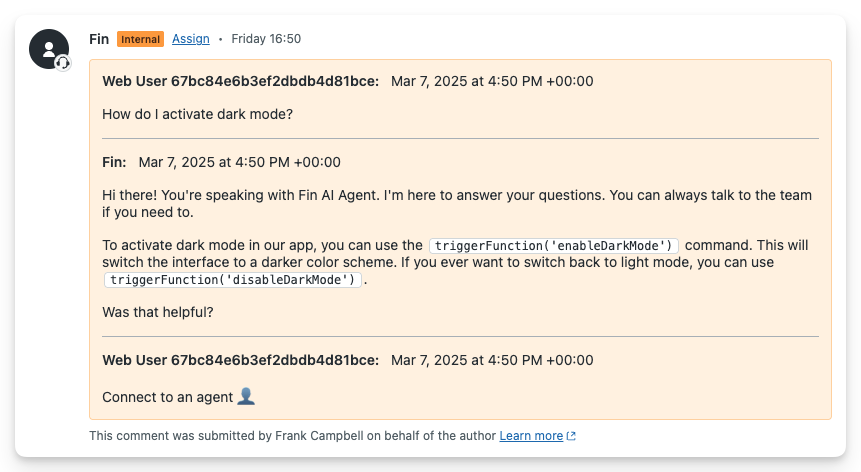The image size is (861, 472).
Task: Click the first Web User name label
Action: 240,81
